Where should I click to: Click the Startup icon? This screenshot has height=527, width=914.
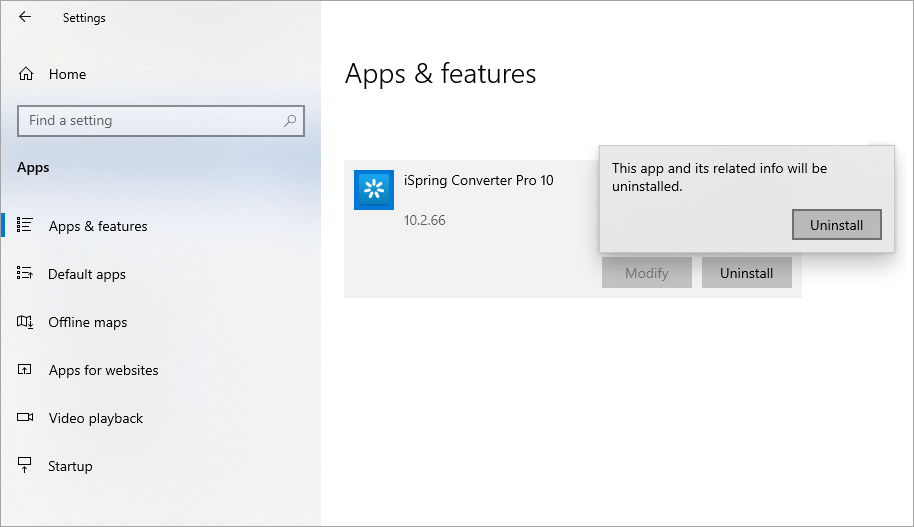(x=24, y=465)
